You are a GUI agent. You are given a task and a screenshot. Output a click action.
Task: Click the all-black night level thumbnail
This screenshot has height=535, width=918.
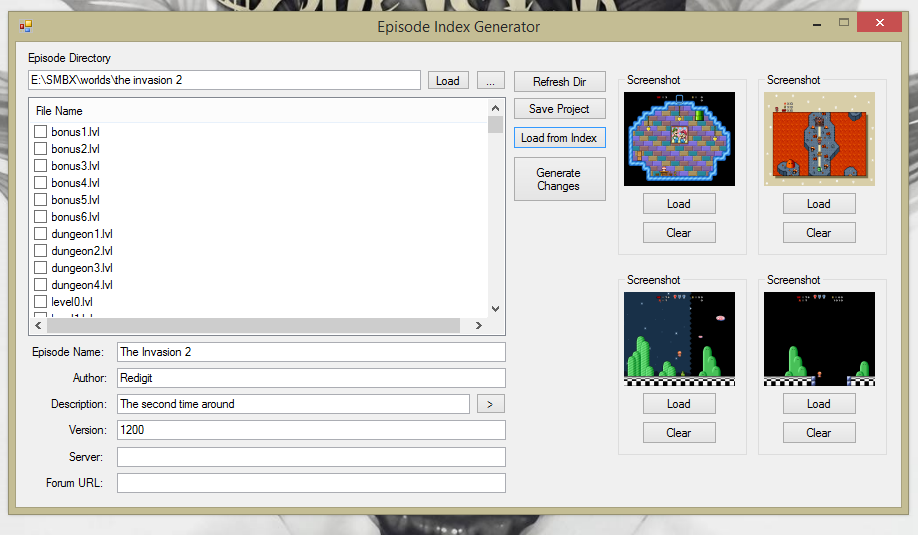coord(819,339)
